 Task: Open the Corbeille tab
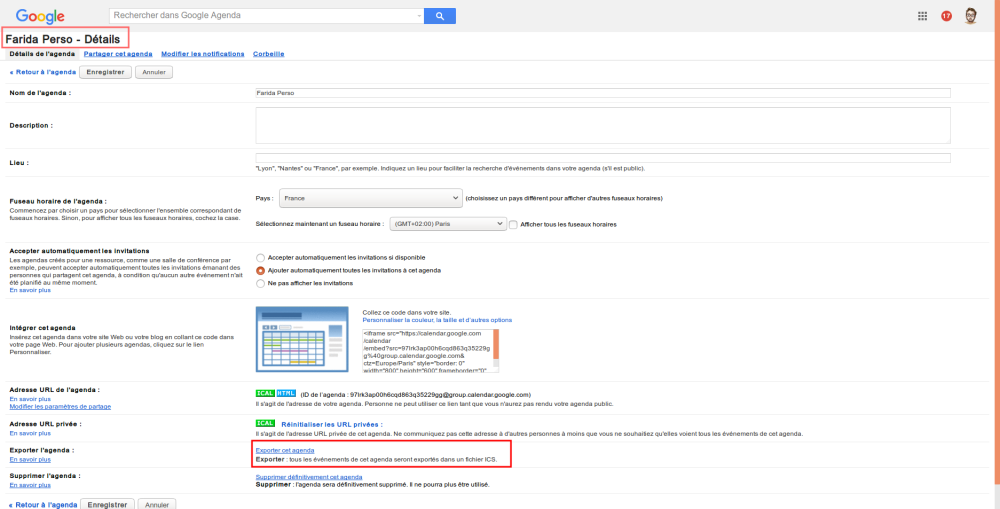268,54
